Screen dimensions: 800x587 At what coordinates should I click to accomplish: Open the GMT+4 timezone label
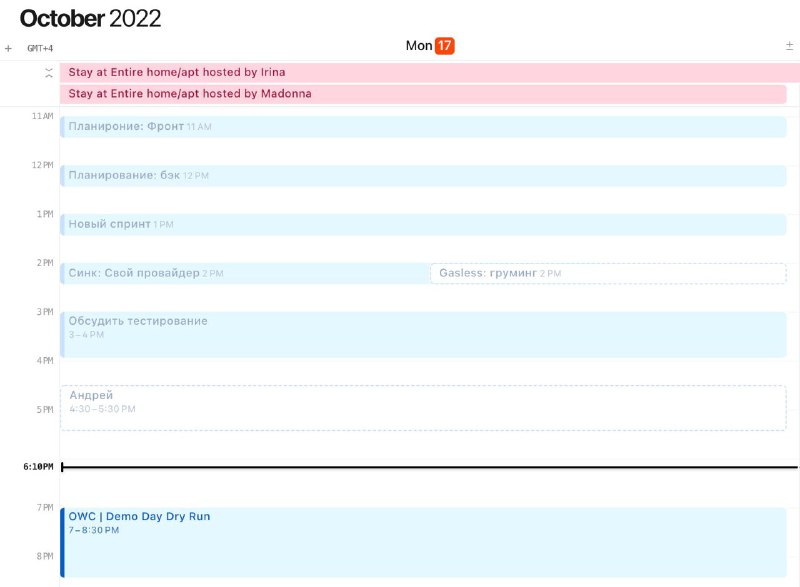pyautogui.click(x=40, y=48)
